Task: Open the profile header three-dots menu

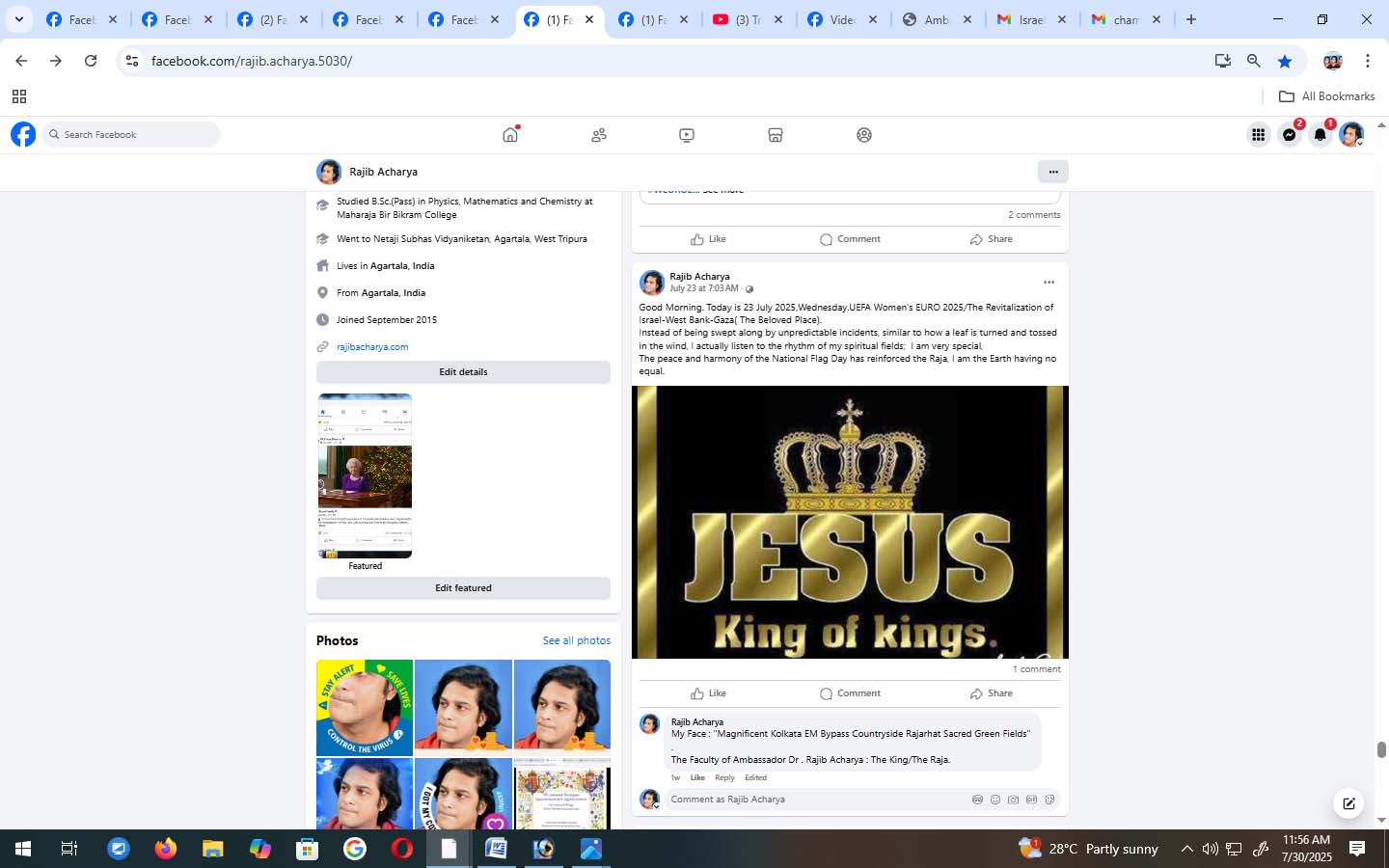Action: (x=1053, y=172)
